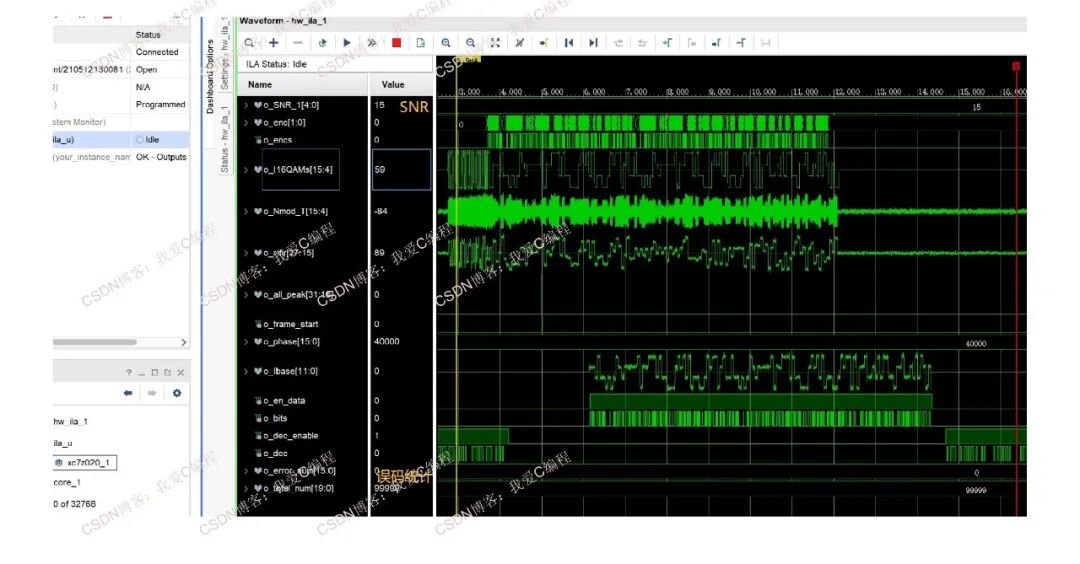Open the Settings - hw_ila_1 side tab
The height and width of the screenshot is (564, 1080).
point(224,53)
